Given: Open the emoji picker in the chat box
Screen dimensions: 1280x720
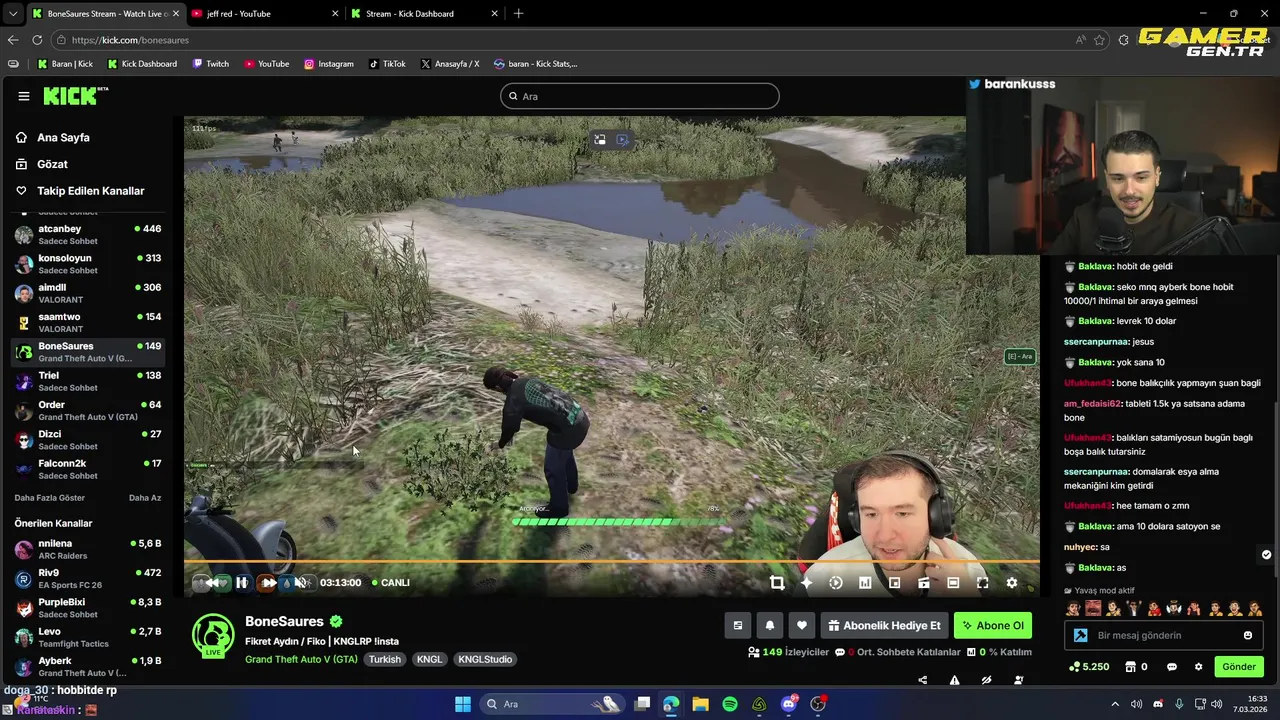Looking at the screenshot, I should (x=1247, y=635).
